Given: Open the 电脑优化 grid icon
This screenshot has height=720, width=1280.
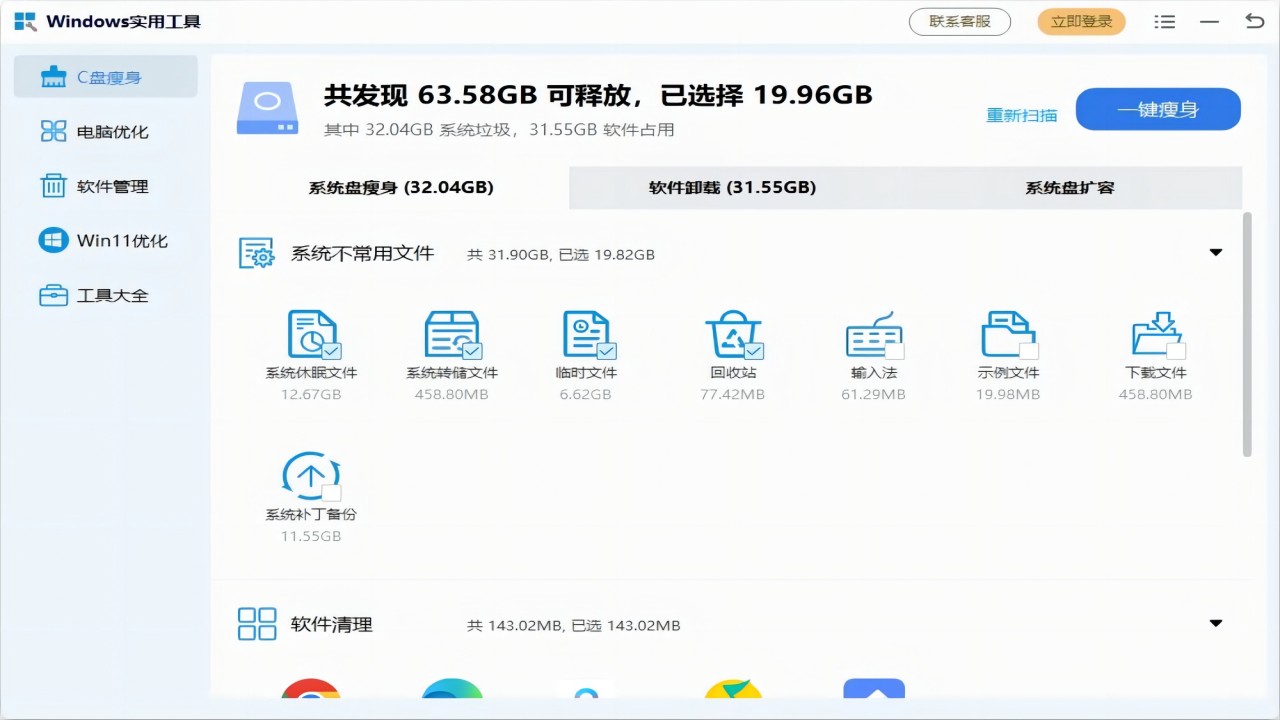Looking at the screenshot, I should (53, 132).
